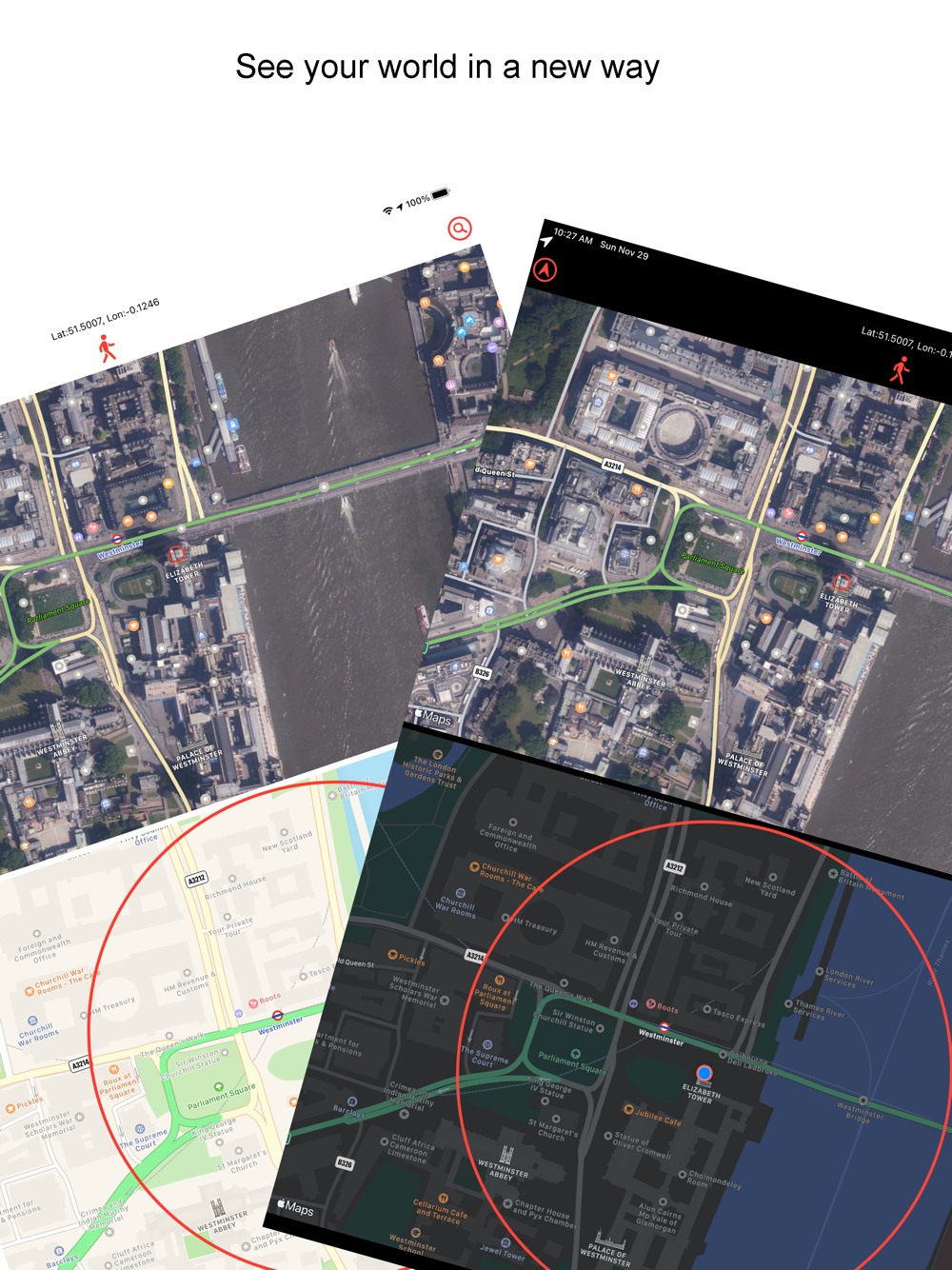The image size is (952, 1270).
Task: Select the Parliament Square label in the light map
Action: coord(221,1095)
